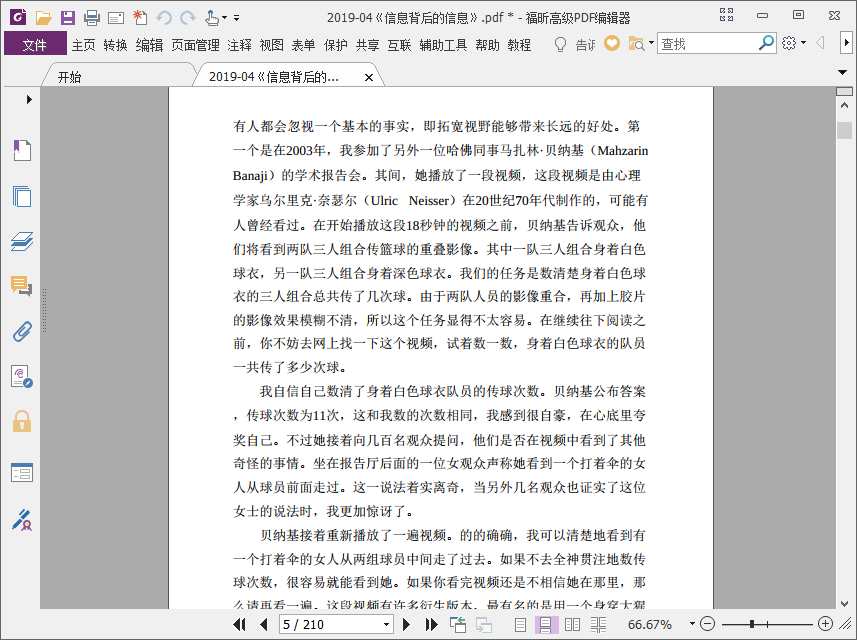Go to previous search result arrow
Viewport: 857px width, 640px height.
[820, 43]
